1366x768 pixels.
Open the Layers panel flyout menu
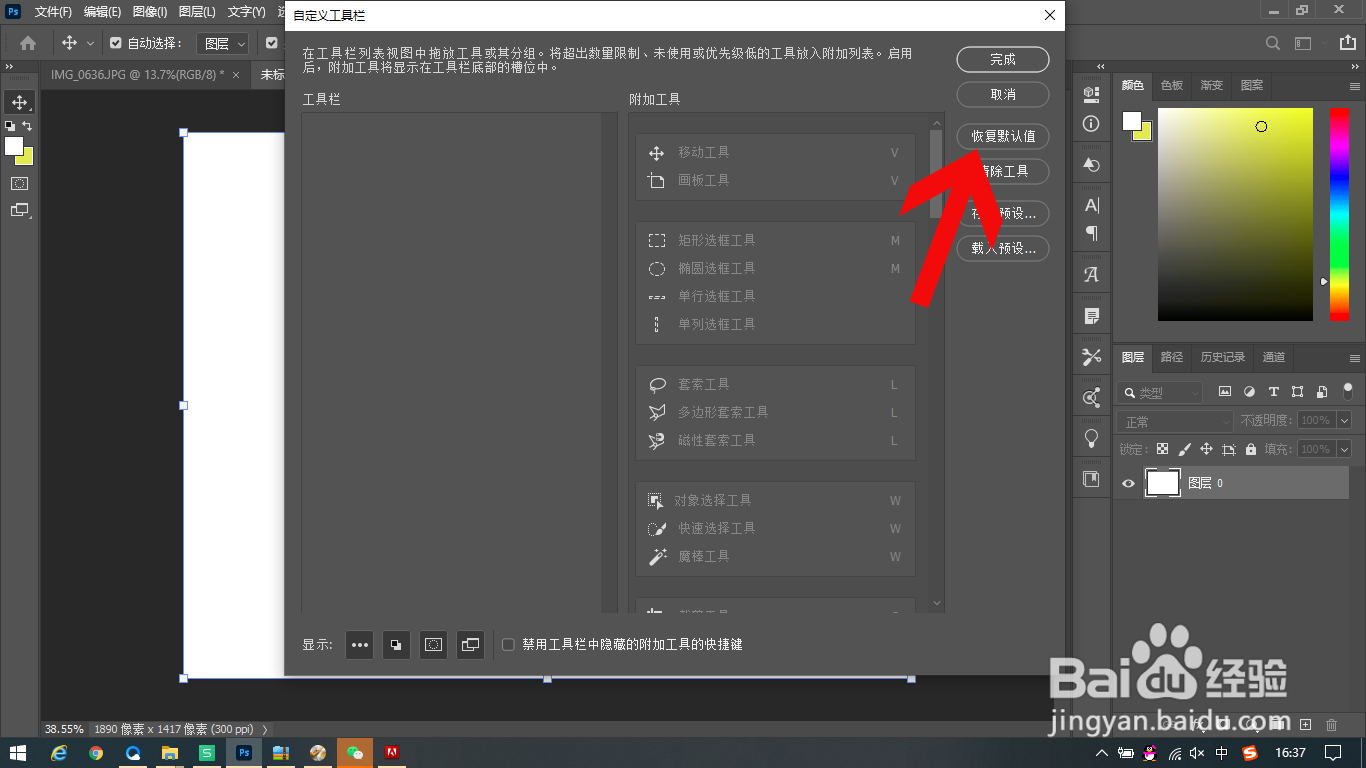click(1355, 358)
